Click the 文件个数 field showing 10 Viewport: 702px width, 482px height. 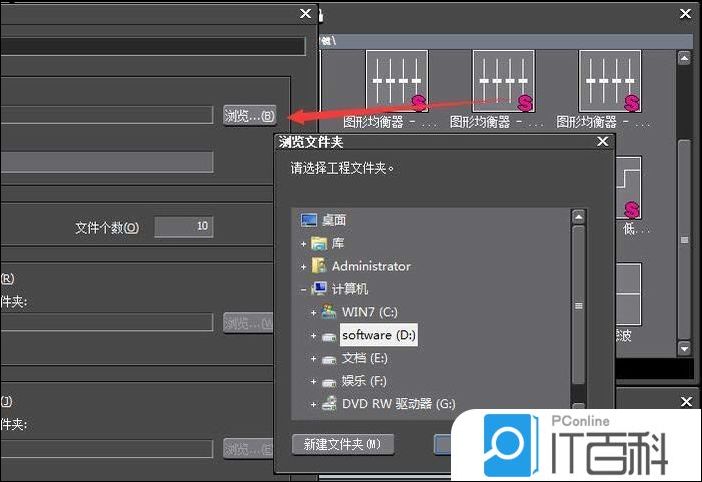184,226
